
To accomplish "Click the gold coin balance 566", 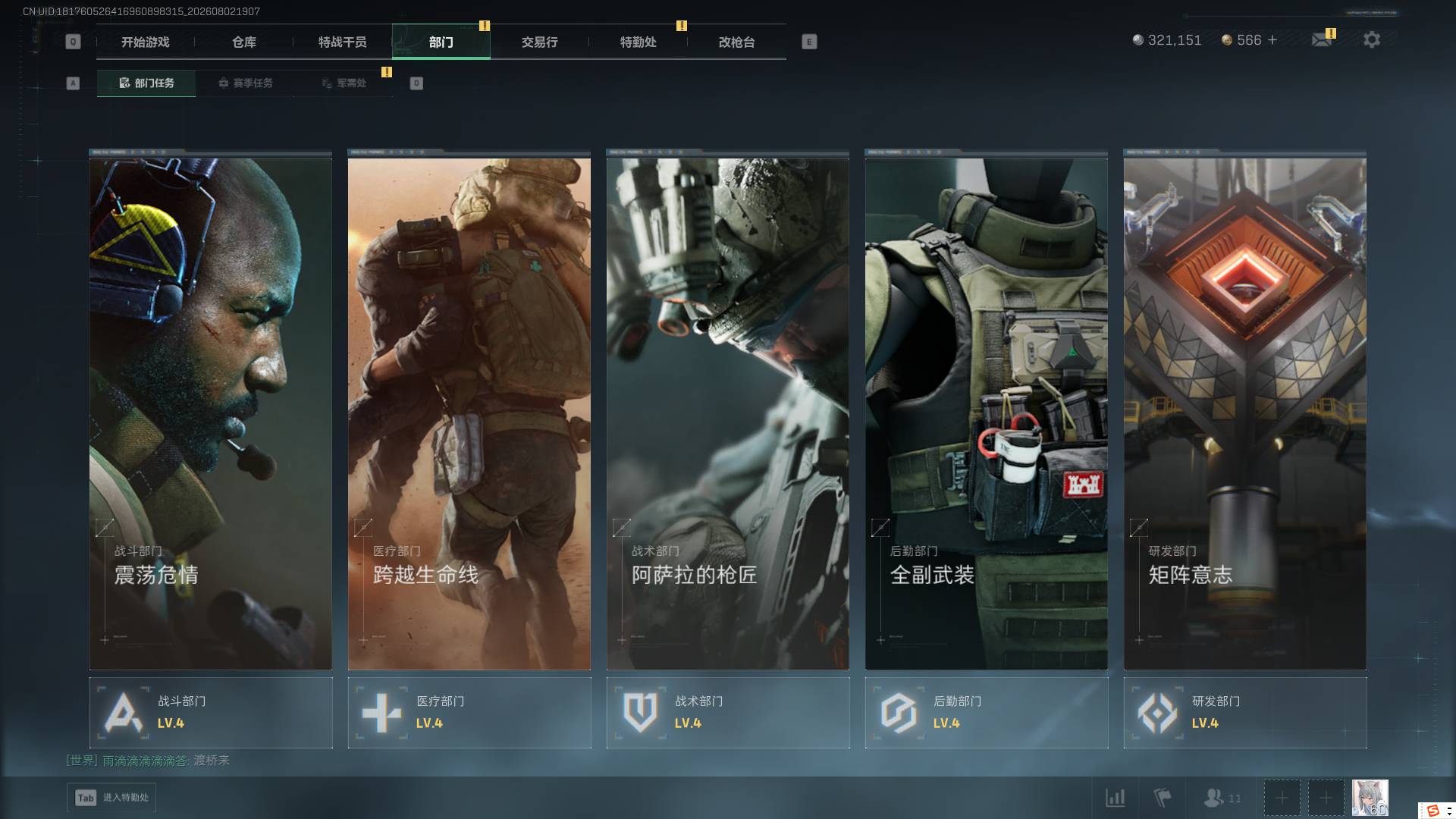I will pos(1241,40).
